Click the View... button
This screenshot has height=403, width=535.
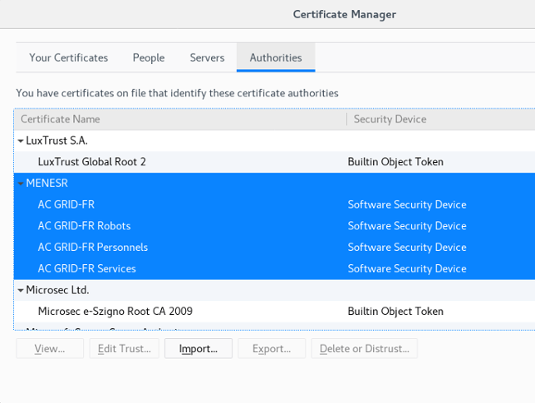[x=50, y=348]
